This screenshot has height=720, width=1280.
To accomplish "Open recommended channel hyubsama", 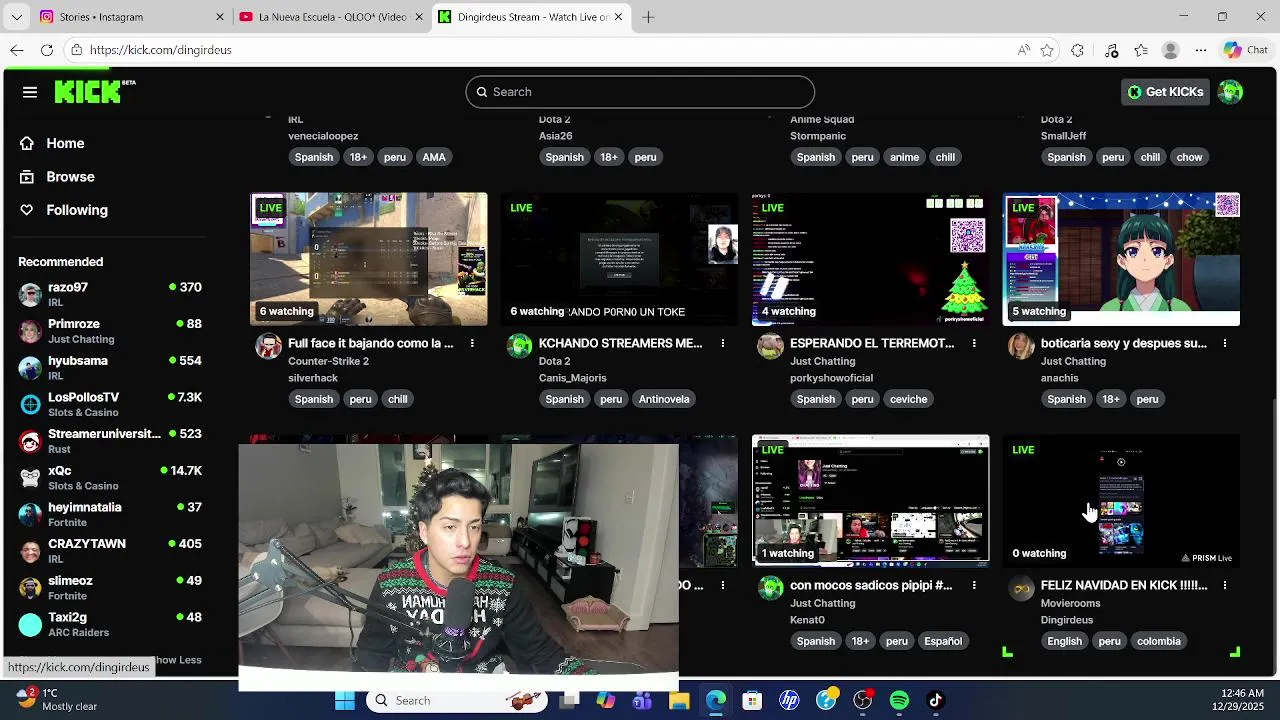I will [x=110, y=368].
